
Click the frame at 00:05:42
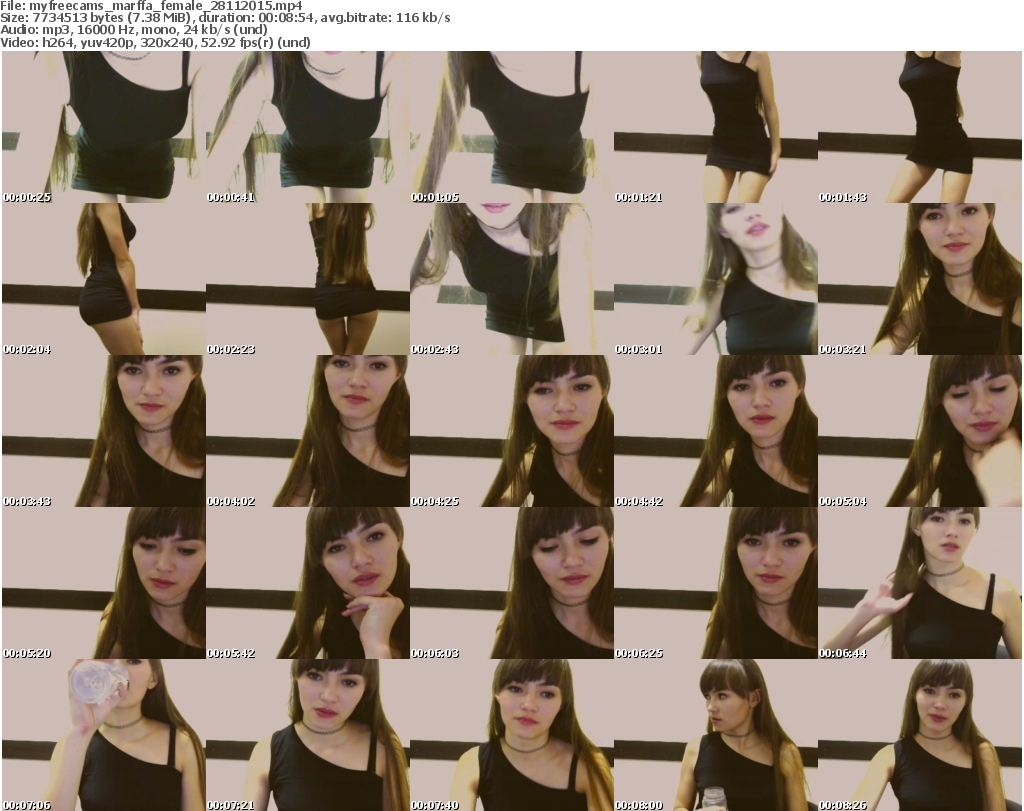(x=308, y=583)
